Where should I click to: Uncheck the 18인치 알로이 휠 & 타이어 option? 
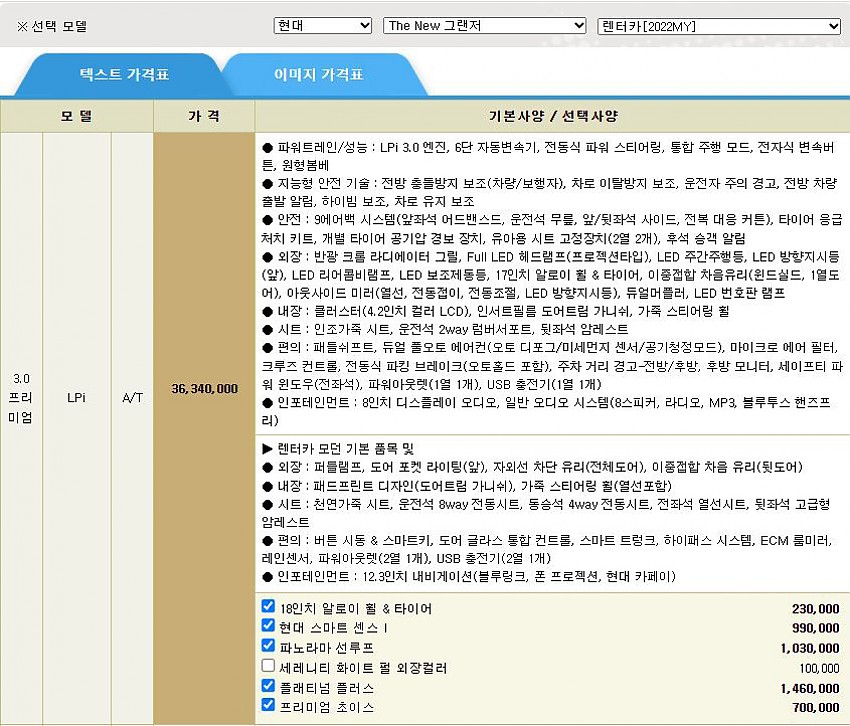[268, 606]
